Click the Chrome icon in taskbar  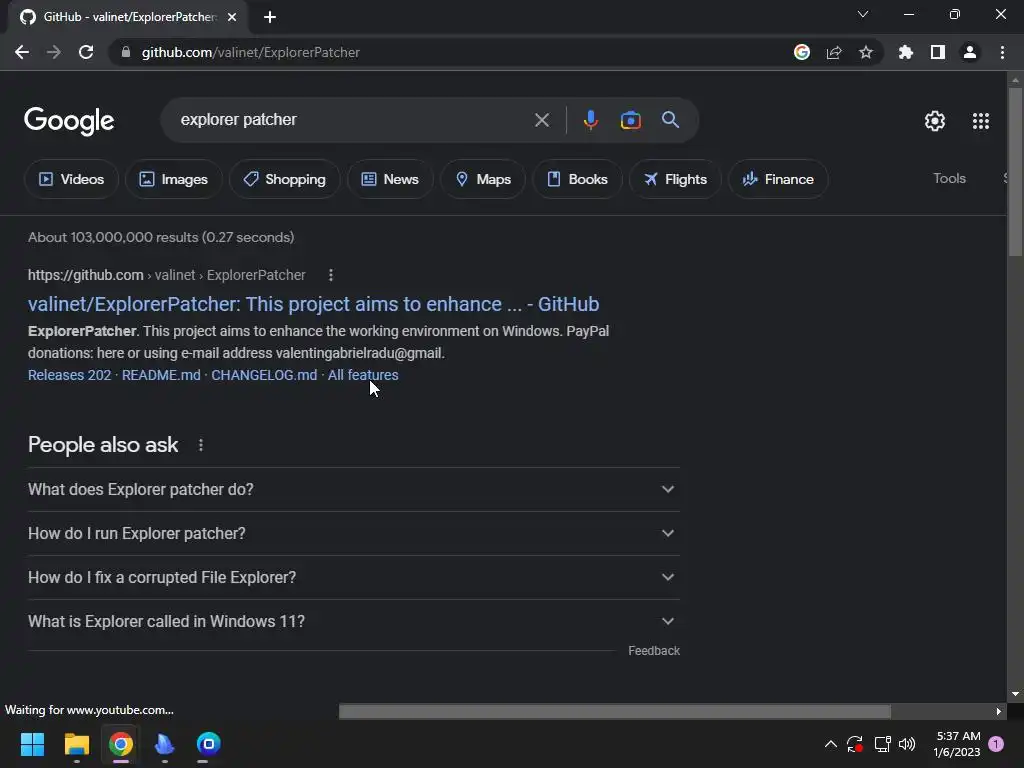[121, 744]
